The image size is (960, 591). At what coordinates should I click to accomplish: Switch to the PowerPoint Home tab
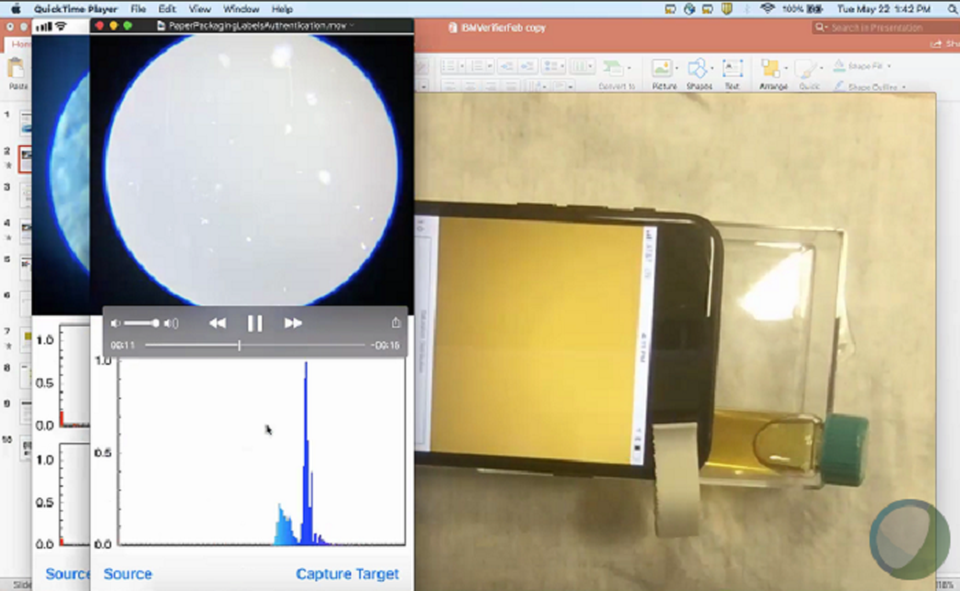(x=20, y=44)
